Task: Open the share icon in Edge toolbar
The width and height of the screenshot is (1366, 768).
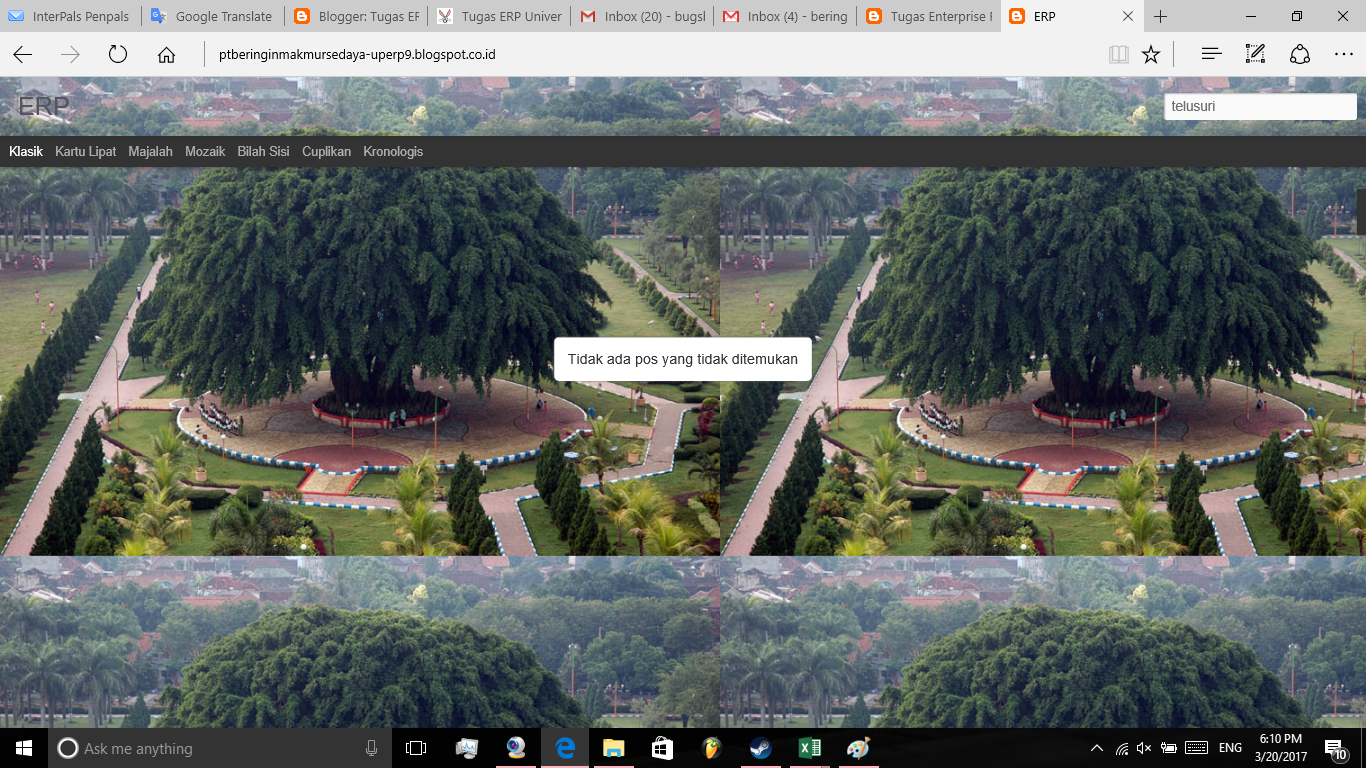Action: 1299,55
